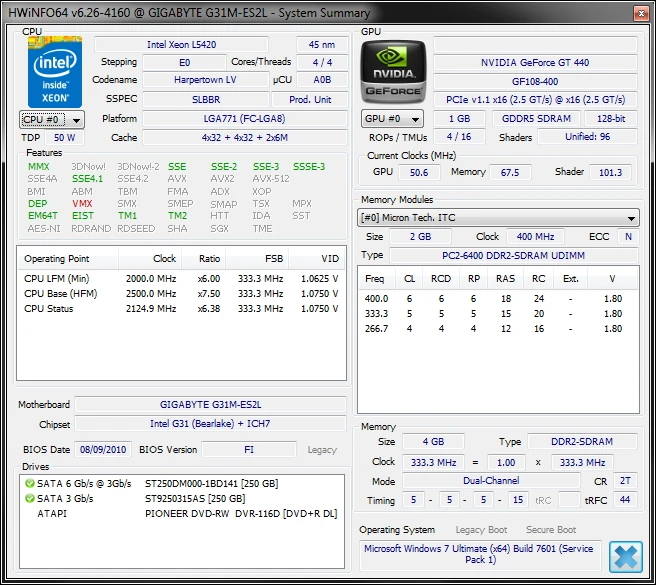656x585 pixels.
Task: Select the PIONEER DVD-RW DVR-116D entry
Action: click(x=182, y=514)
